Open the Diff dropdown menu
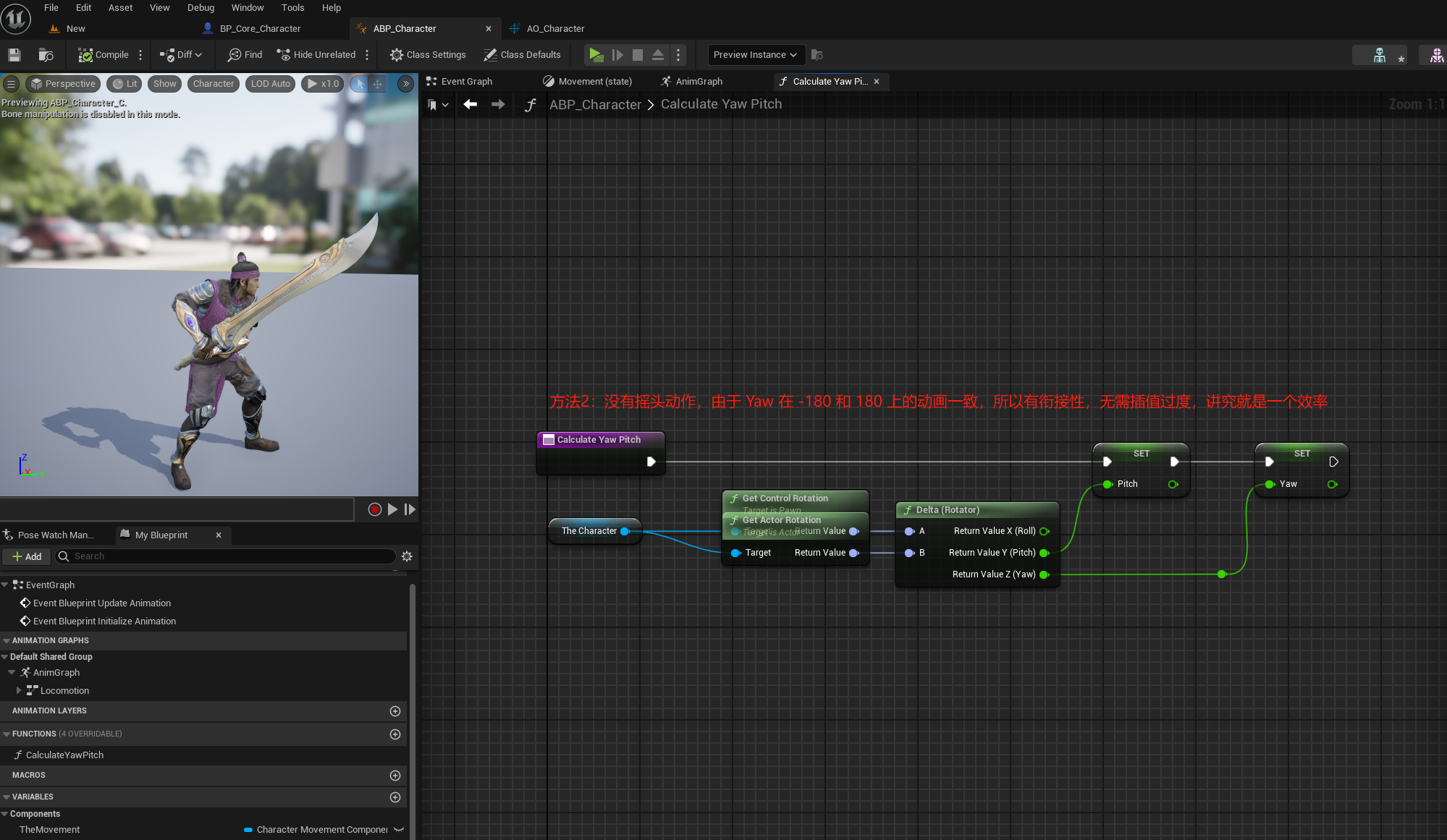The image size is (1447, 840). pos(182,55)
